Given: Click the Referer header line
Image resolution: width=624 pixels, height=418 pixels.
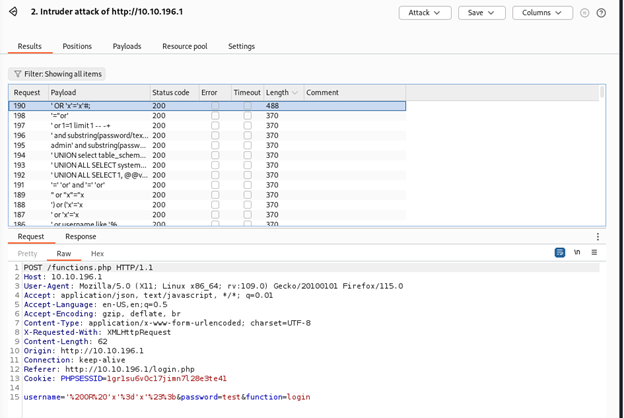Looking at the screenshot, I should 109,369.
